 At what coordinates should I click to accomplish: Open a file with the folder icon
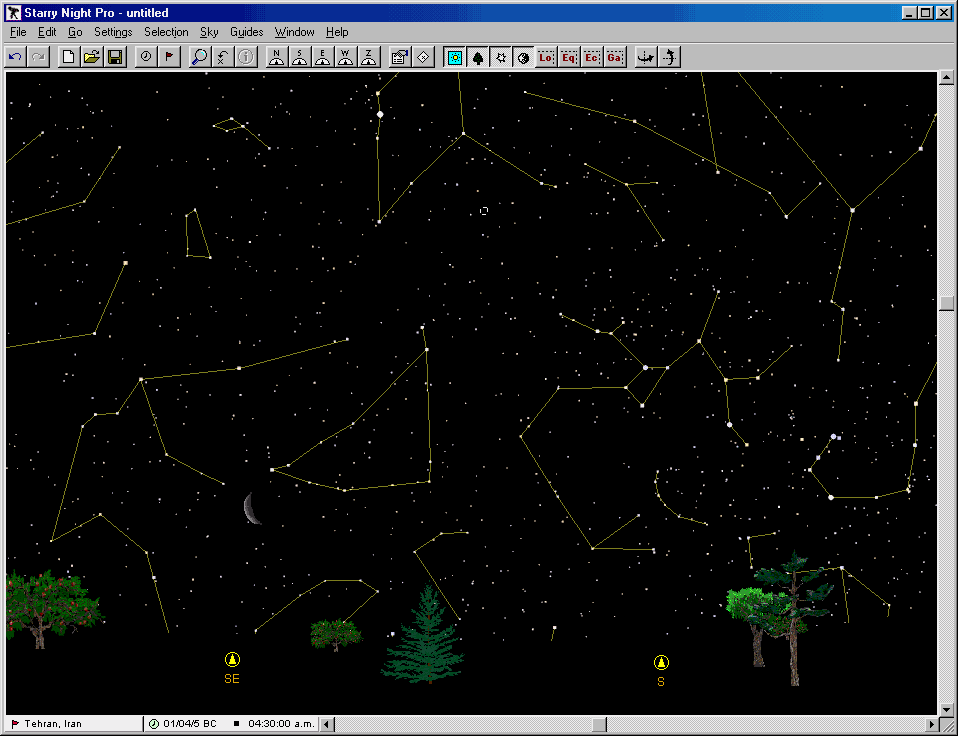pyautogui.click(x=92, y=57)
